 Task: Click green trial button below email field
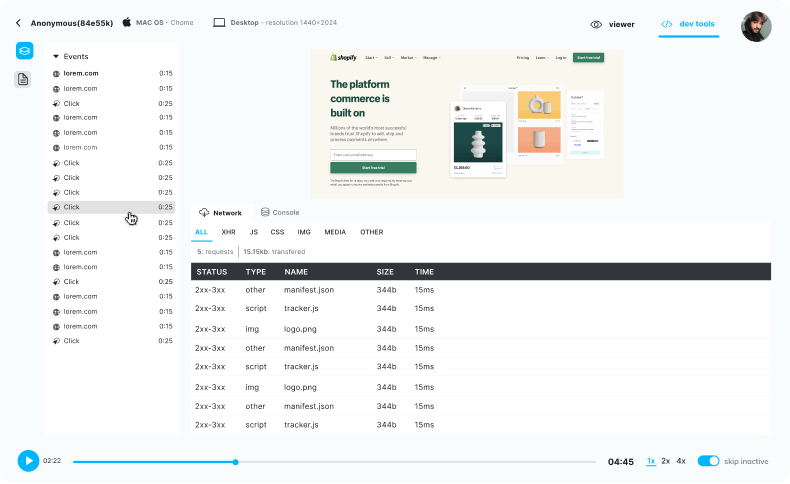[373, 168]
